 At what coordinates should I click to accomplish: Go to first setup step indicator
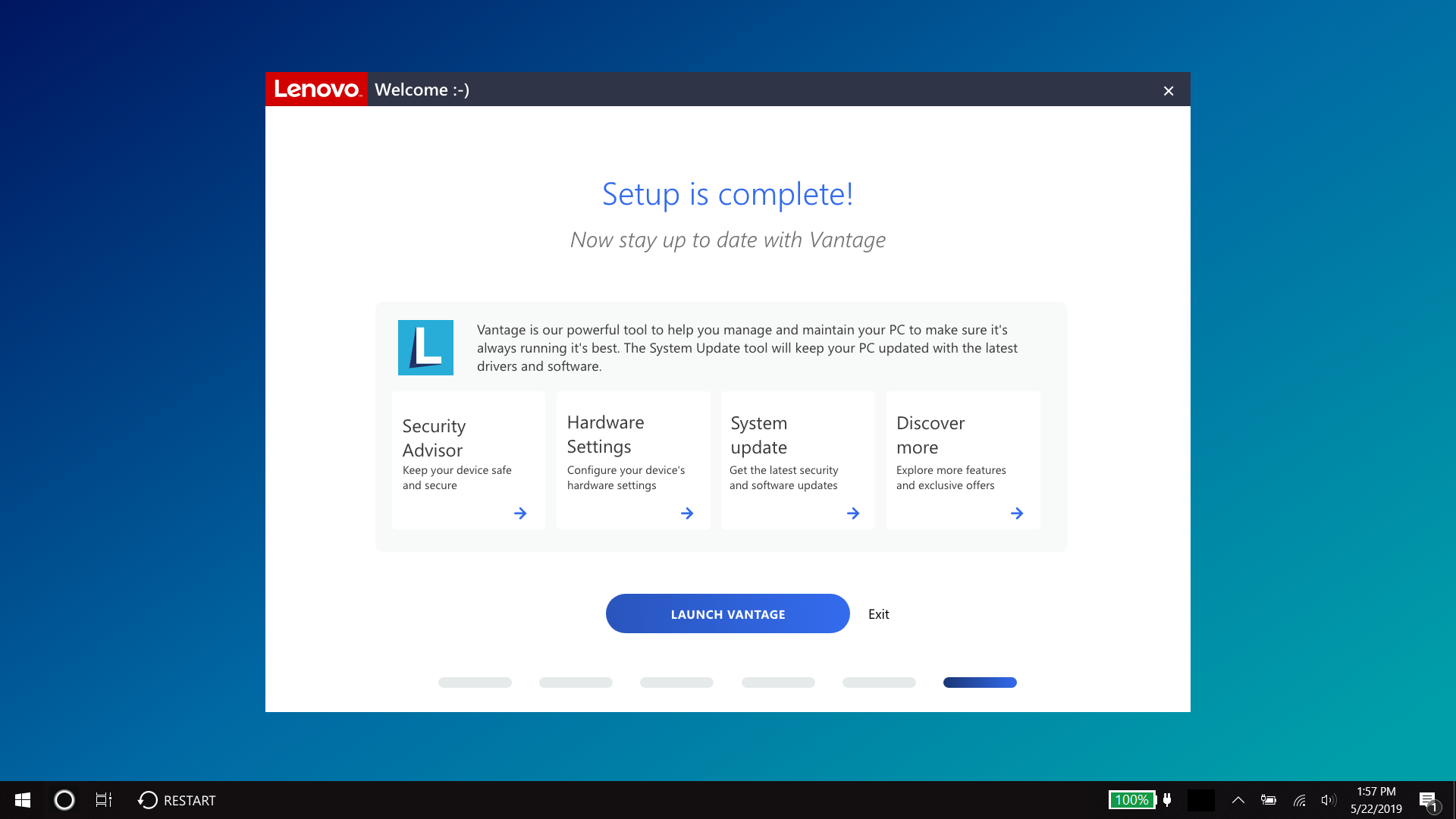click(x=475, y=682)
